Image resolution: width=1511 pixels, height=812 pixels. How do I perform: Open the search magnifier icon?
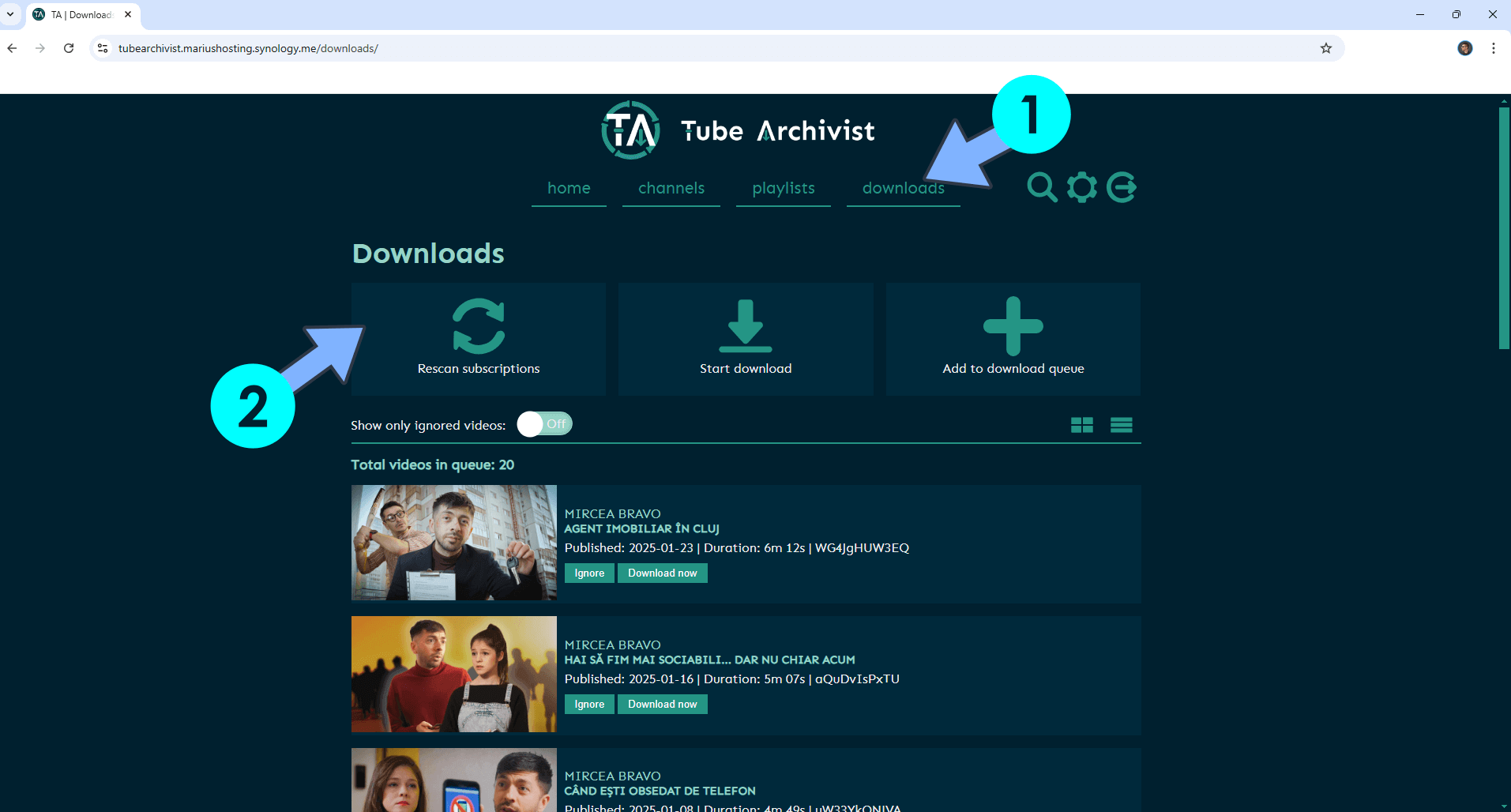[1042, 187]
